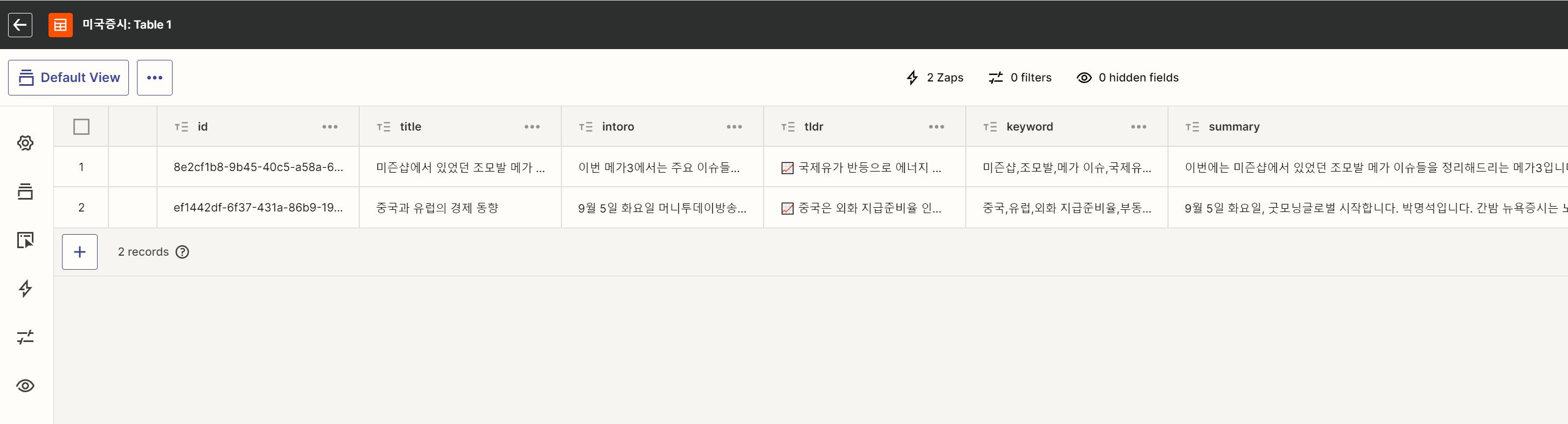Open the title column options menu
This screenshot has width=1568, height=424.
tap(532, 127)
